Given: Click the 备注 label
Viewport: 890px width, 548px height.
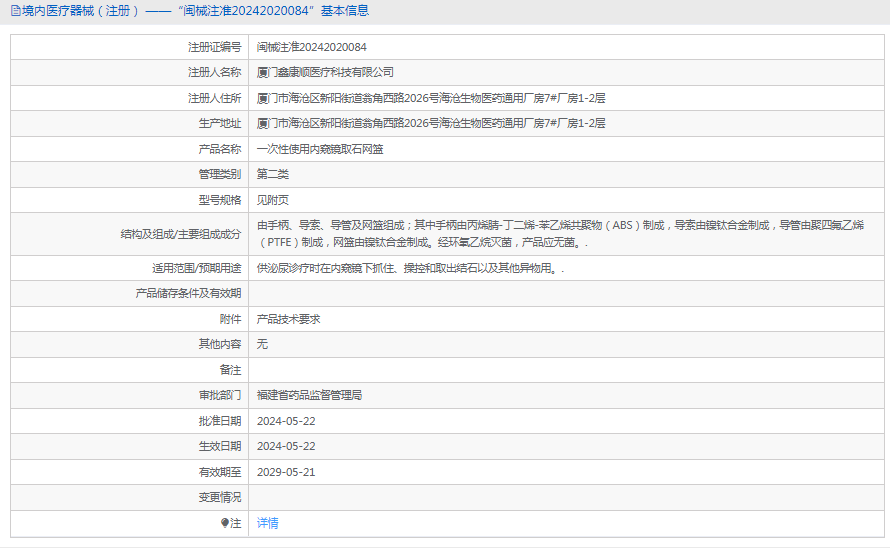Looking at the screenshot, I should pyautogui.click(x=230, y=370).
